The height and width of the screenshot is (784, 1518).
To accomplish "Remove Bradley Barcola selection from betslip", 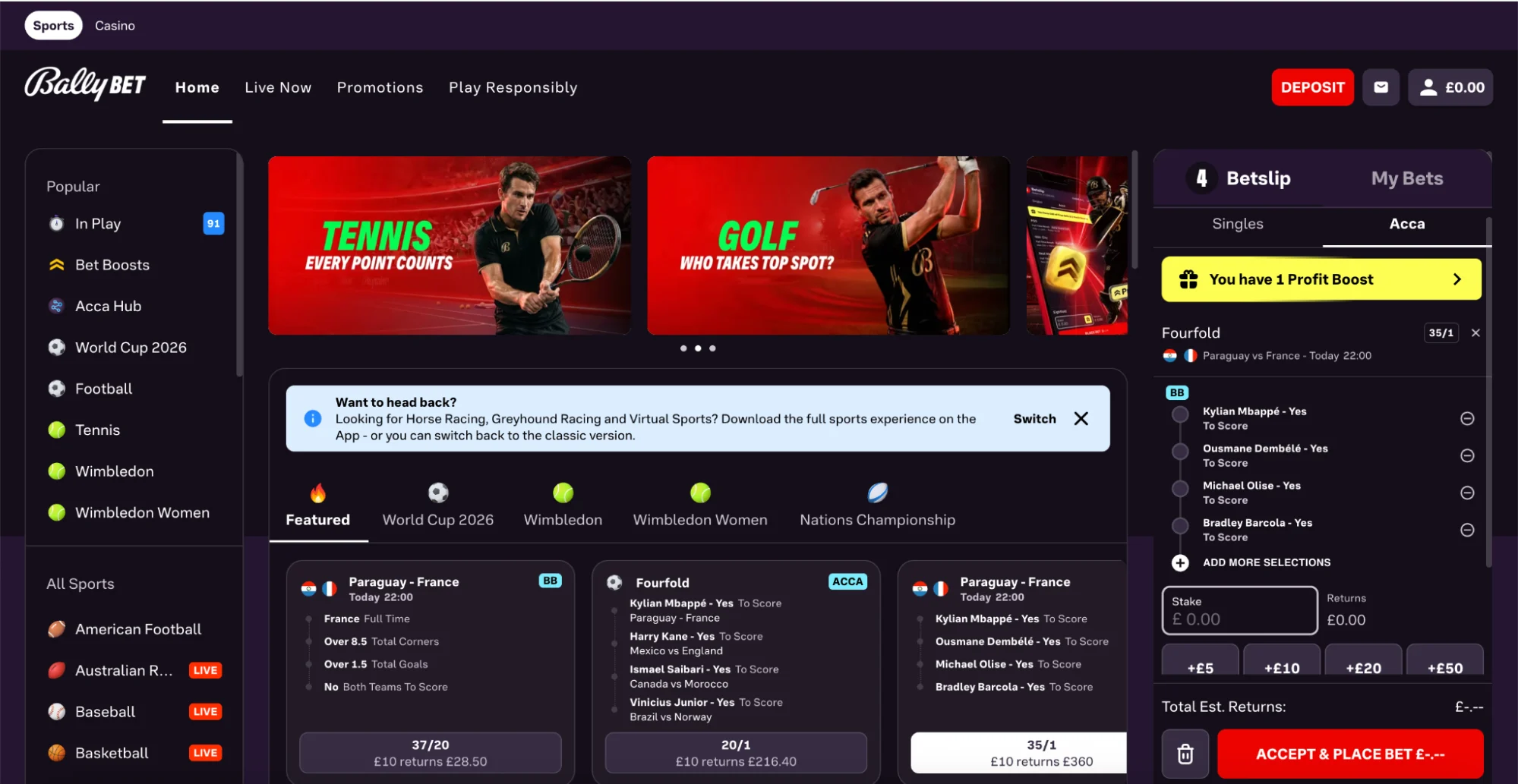I will click(x=1467, y=531).
